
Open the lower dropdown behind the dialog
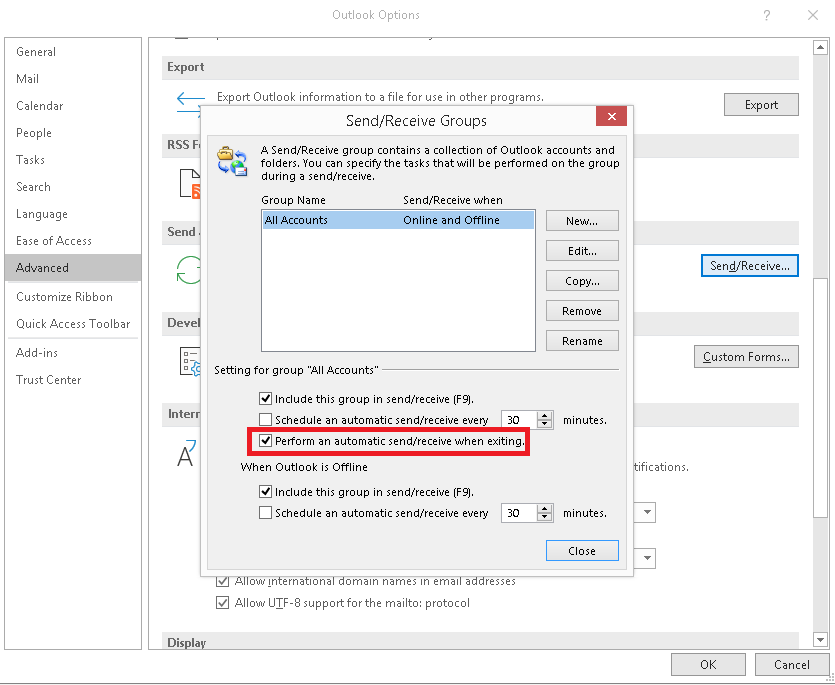click(x=647, y=558)
